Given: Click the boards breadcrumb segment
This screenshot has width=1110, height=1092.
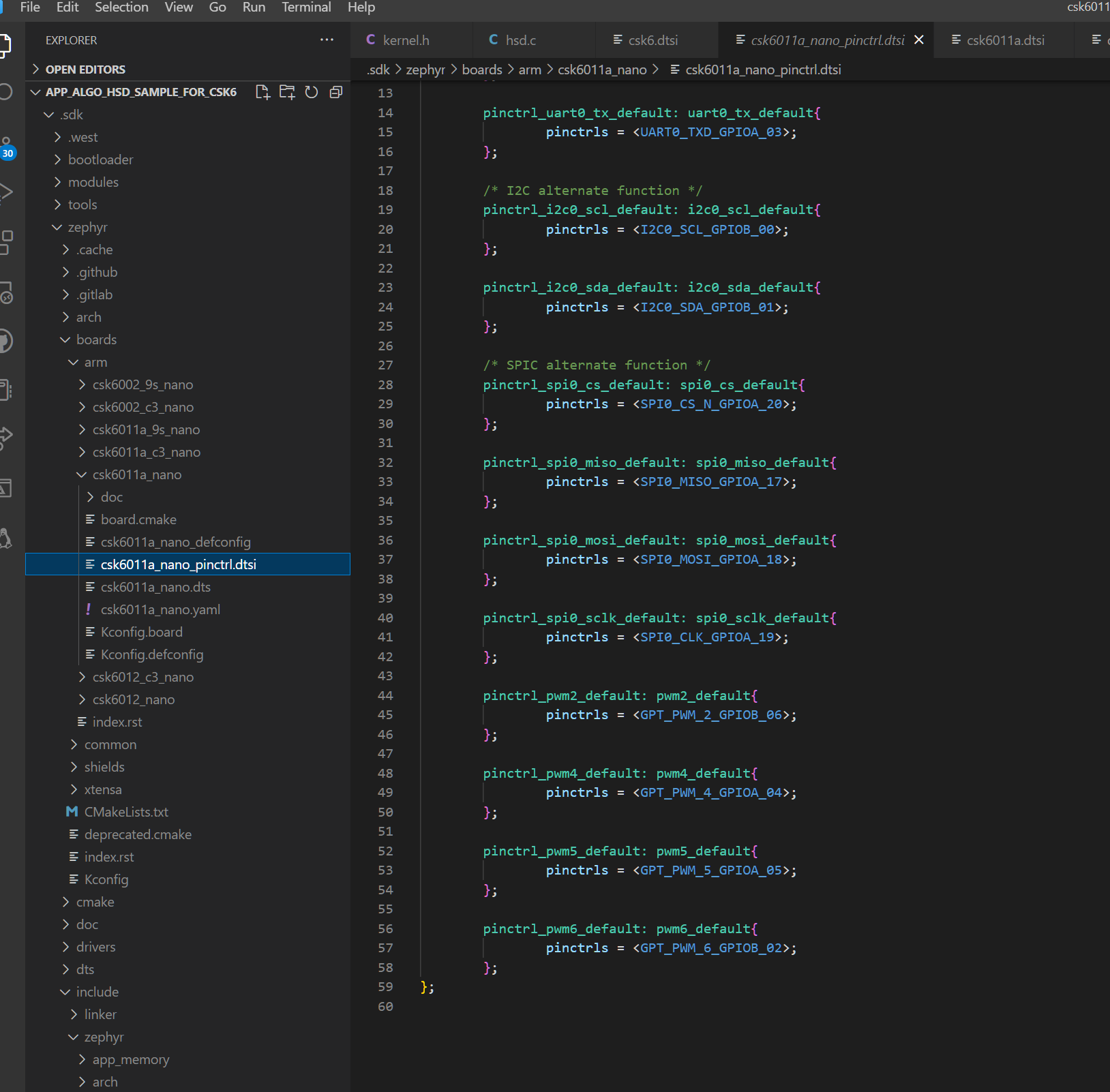Looking at the screenshot, I should pos(482,70).
